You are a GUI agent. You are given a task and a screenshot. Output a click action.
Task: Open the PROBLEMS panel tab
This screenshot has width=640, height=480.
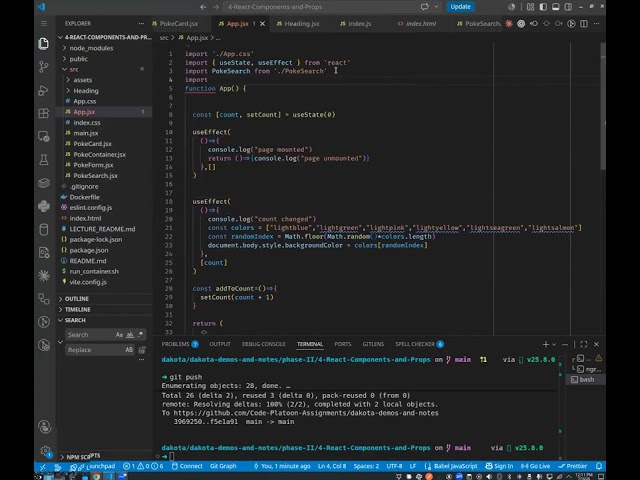pos(180,344)
